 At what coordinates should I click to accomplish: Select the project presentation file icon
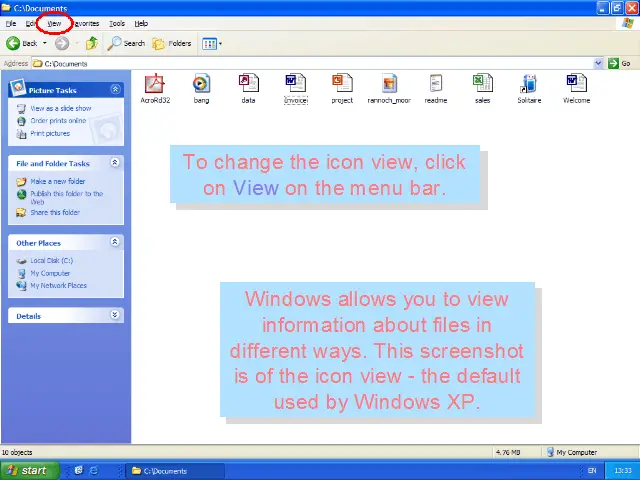(342, 83)
